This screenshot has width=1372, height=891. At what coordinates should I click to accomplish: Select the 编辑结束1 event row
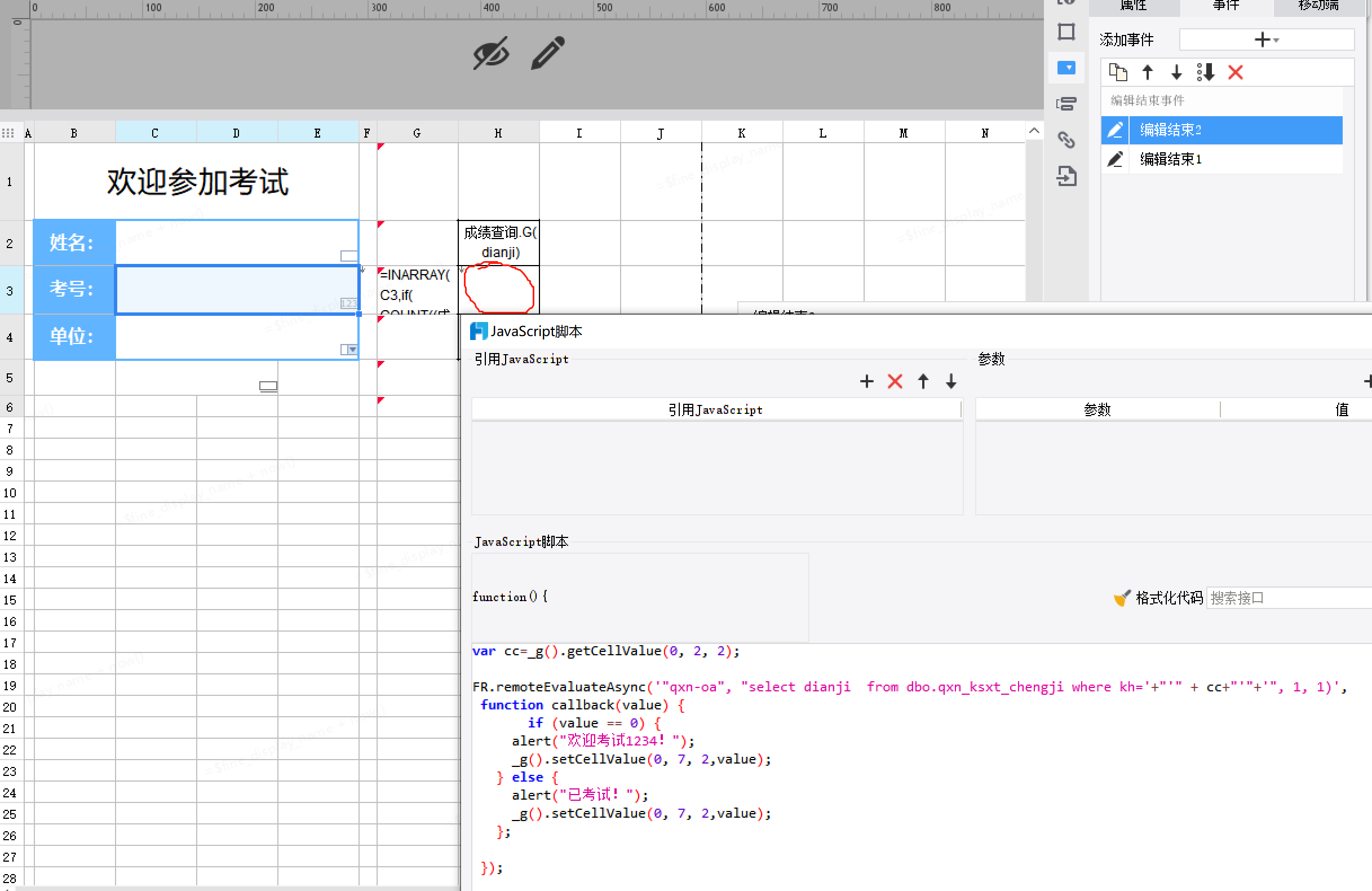1221,159
